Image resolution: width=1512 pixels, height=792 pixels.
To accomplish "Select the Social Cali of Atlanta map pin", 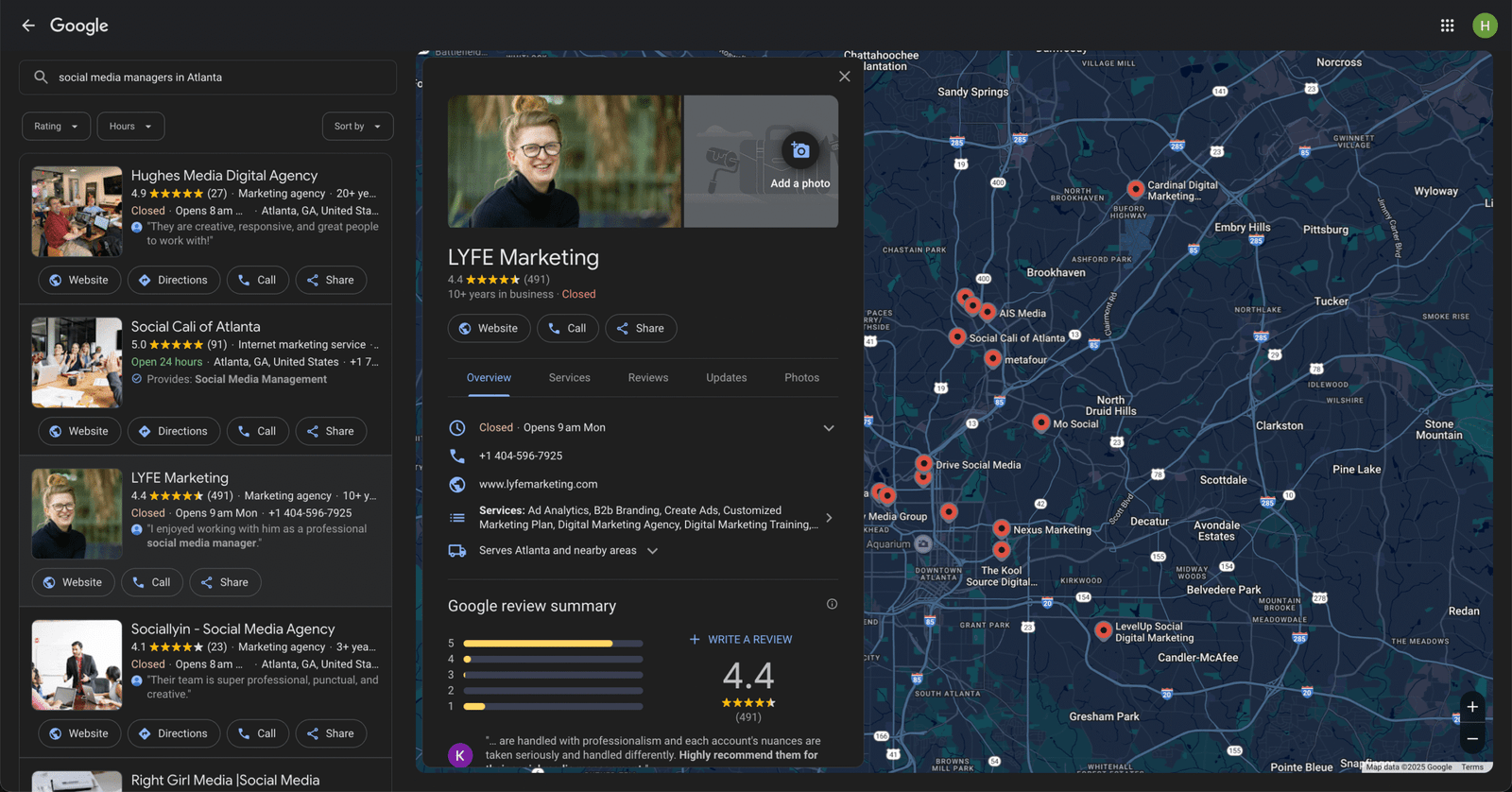I will click(957, 336).
